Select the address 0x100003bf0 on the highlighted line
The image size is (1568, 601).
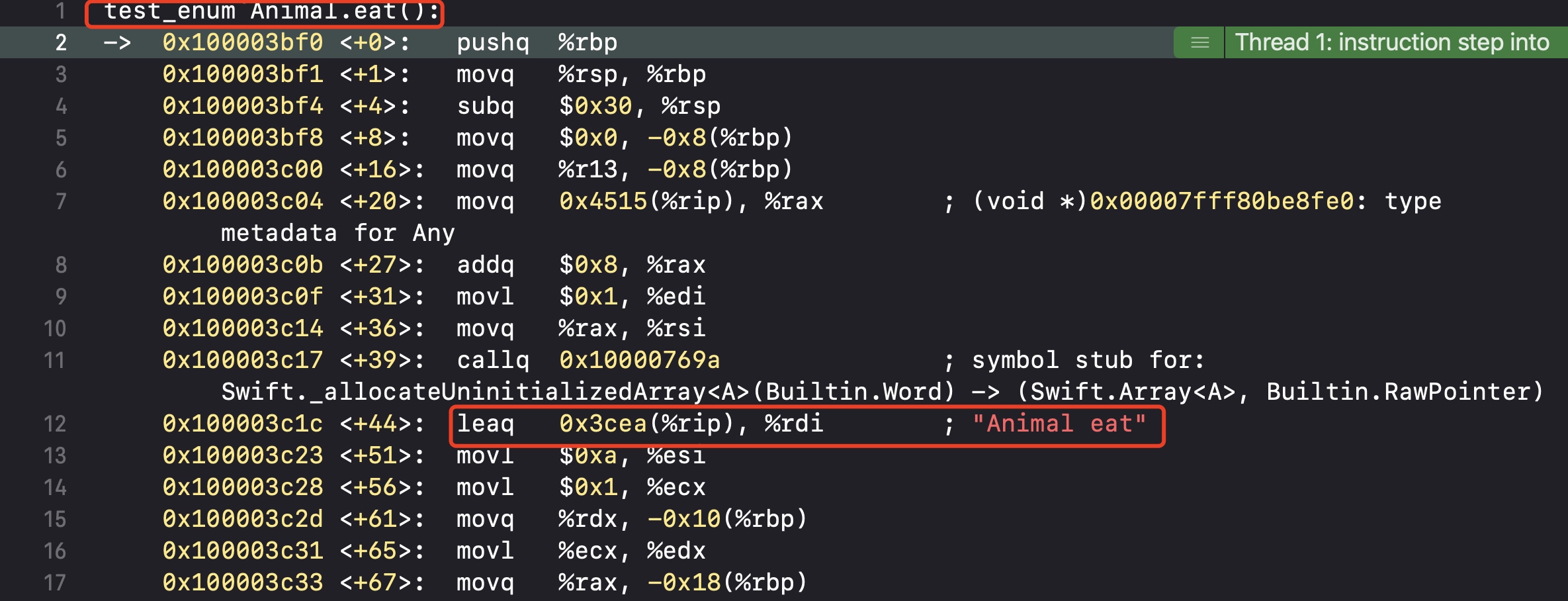241,42
